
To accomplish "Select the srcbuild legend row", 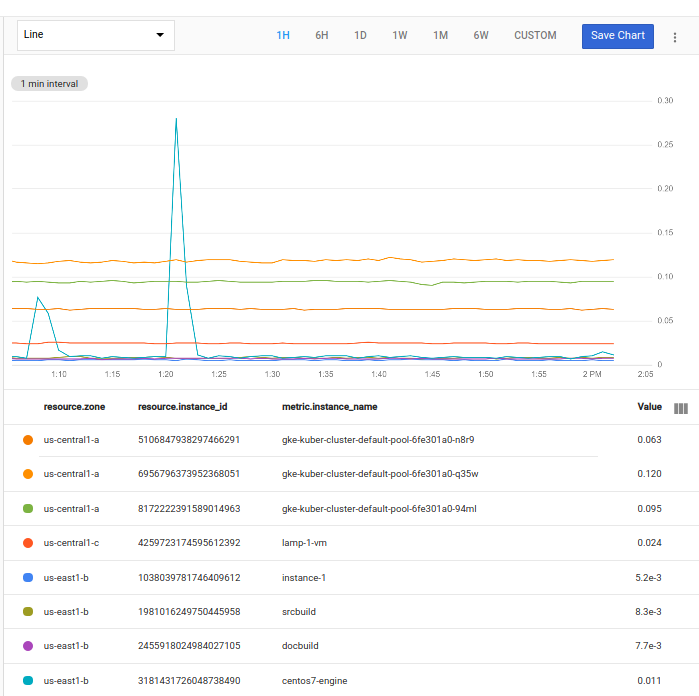I will point(300,611).
